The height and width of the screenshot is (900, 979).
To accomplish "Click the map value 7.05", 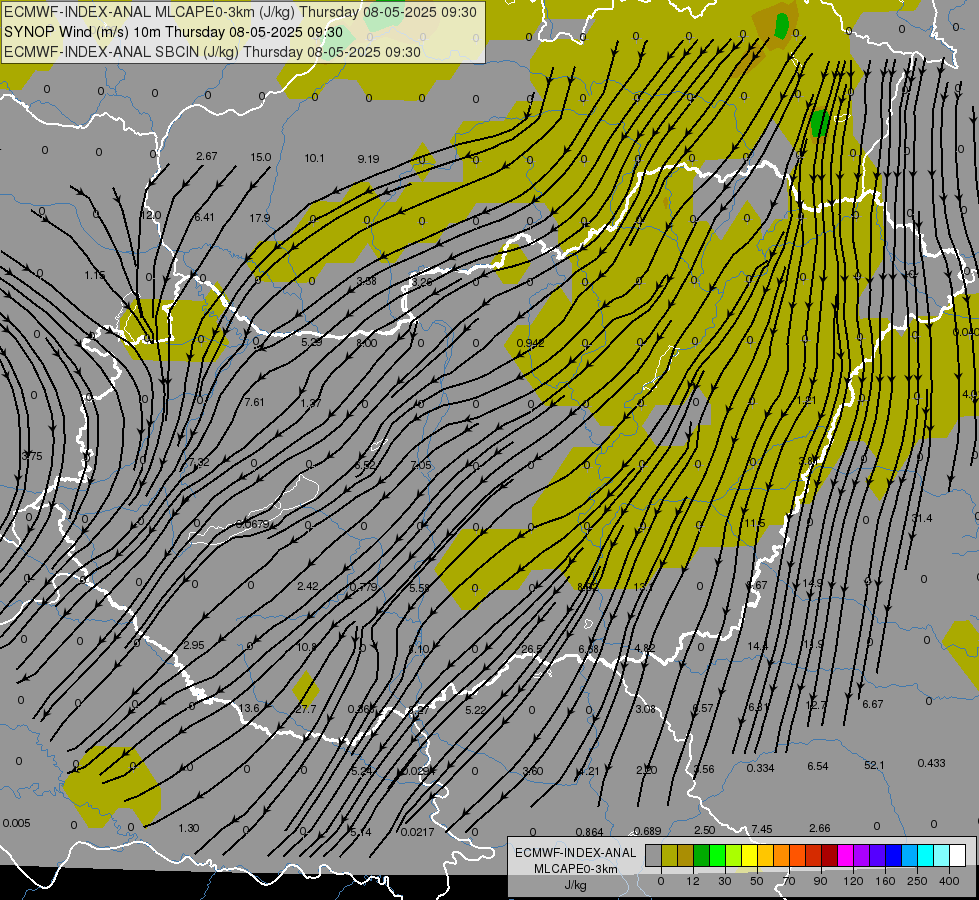I will [x=421, y=465].
